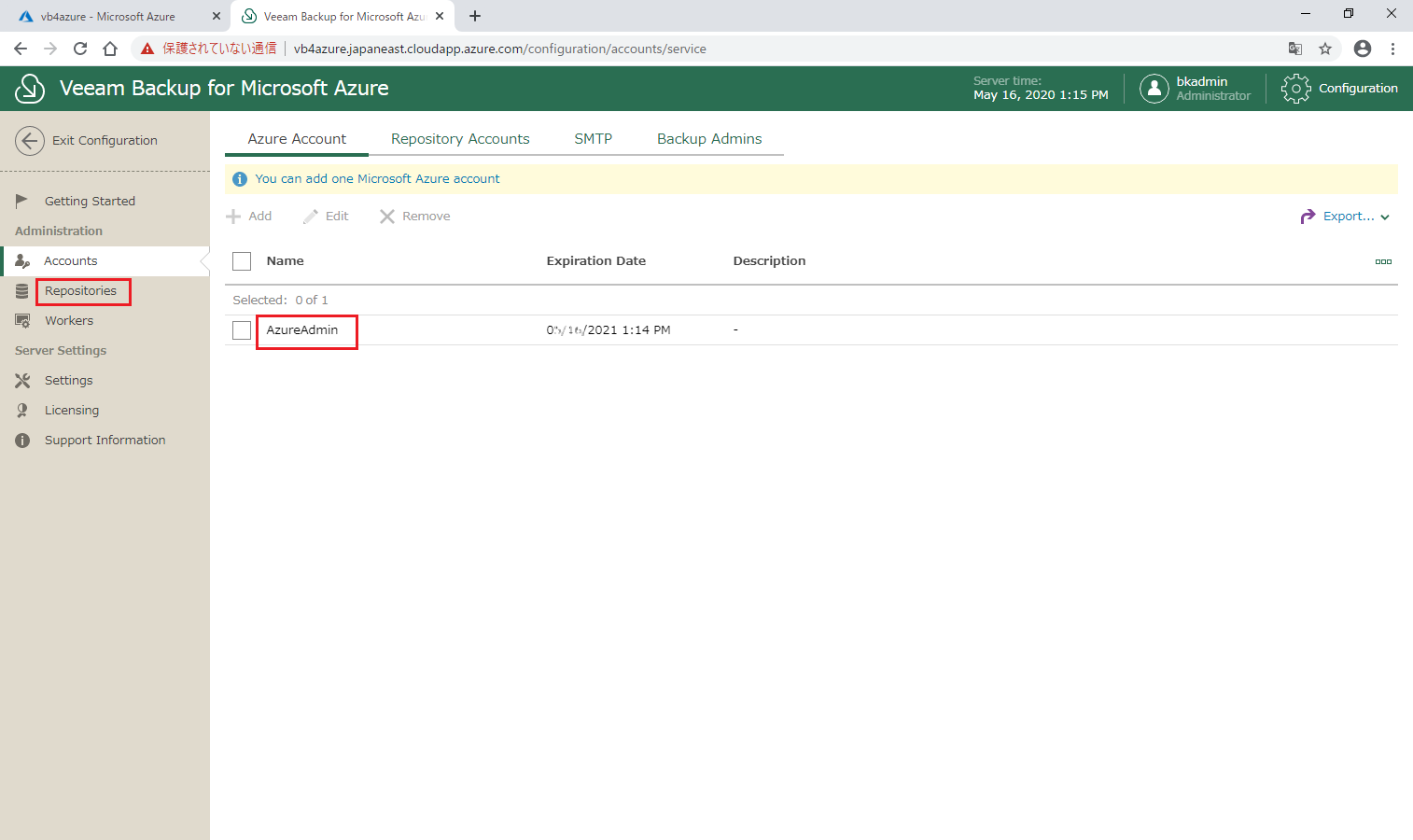Switch to the Azure Account tab
This screenshot has height=840, width=1413.
click(297, 139)
